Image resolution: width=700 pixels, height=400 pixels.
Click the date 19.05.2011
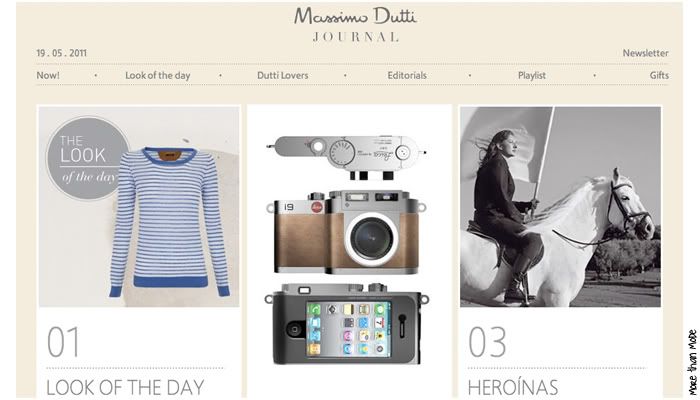(x=62, y=53)
